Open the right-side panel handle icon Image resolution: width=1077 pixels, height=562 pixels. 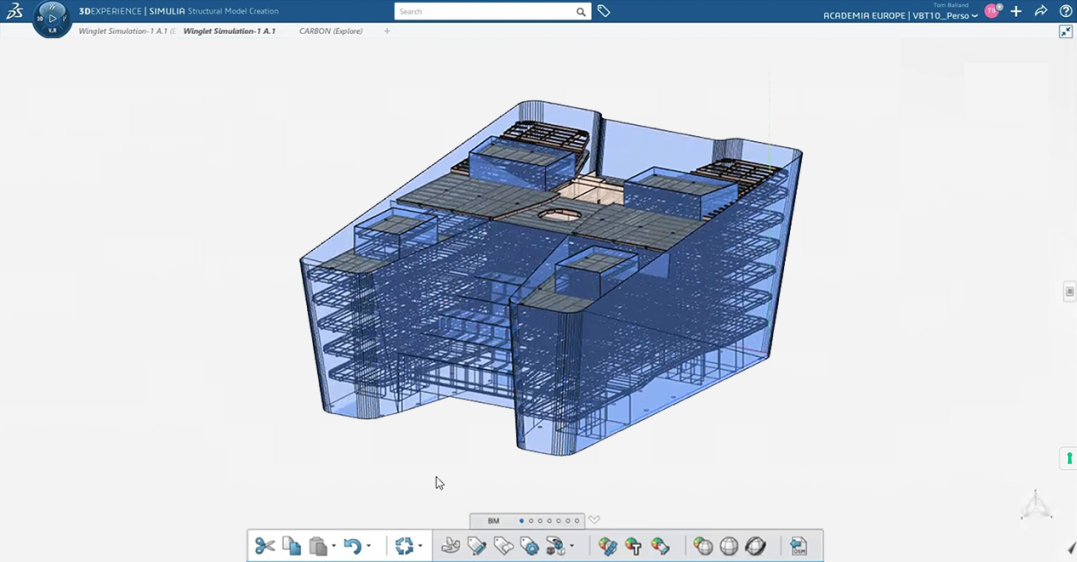pos(1069,291)
